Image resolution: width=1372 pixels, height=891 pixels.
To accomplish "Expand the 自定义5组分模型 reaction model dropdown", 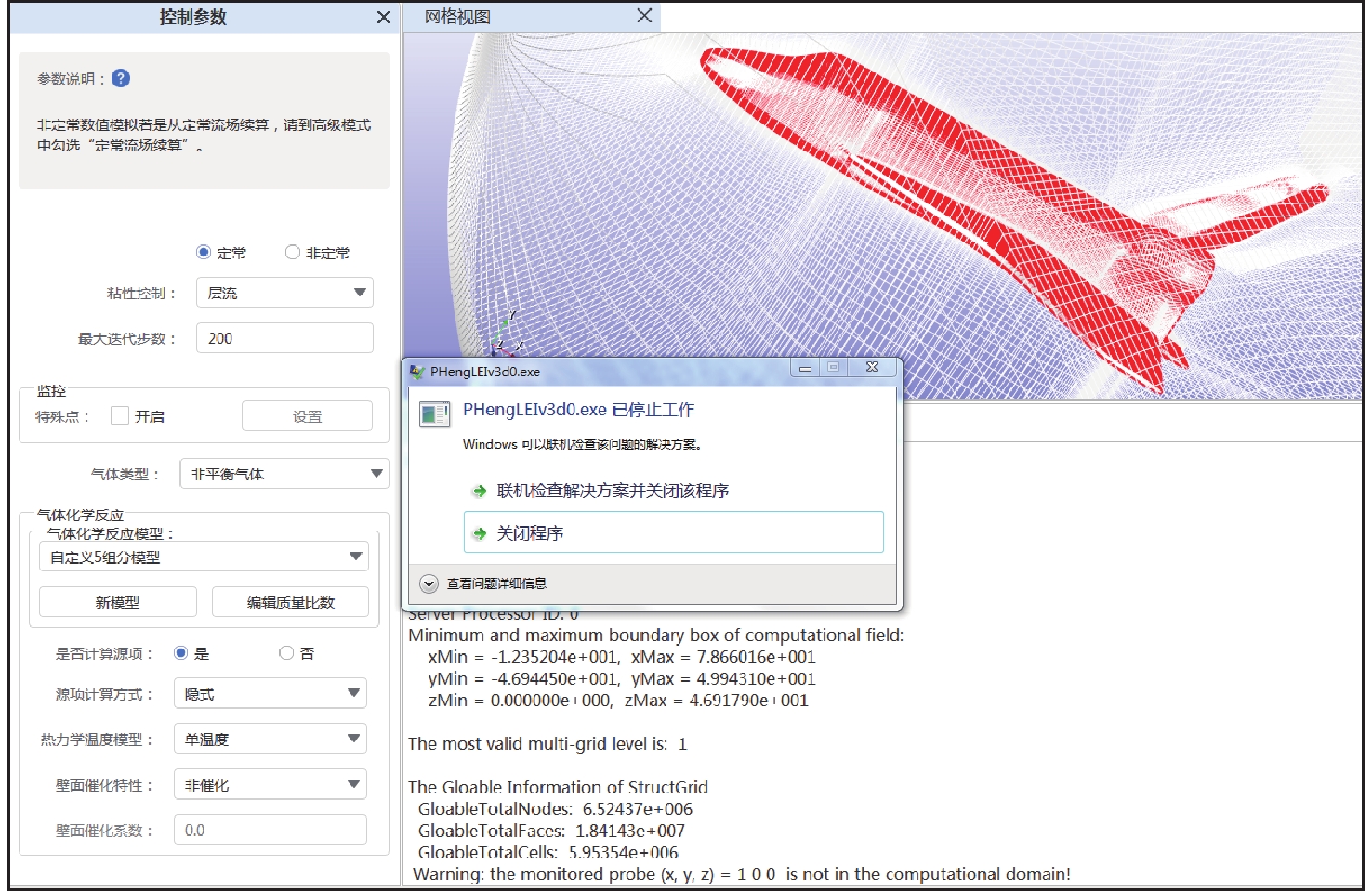I will point(204,557).
